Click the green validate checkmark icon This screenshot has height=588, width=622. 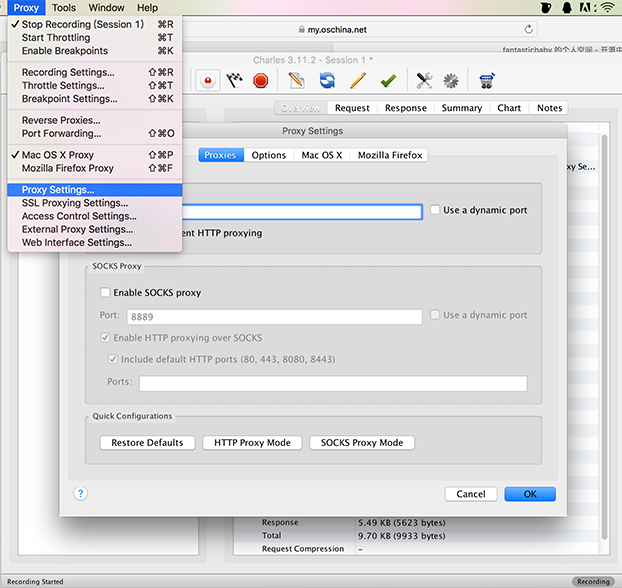point(388,81)
